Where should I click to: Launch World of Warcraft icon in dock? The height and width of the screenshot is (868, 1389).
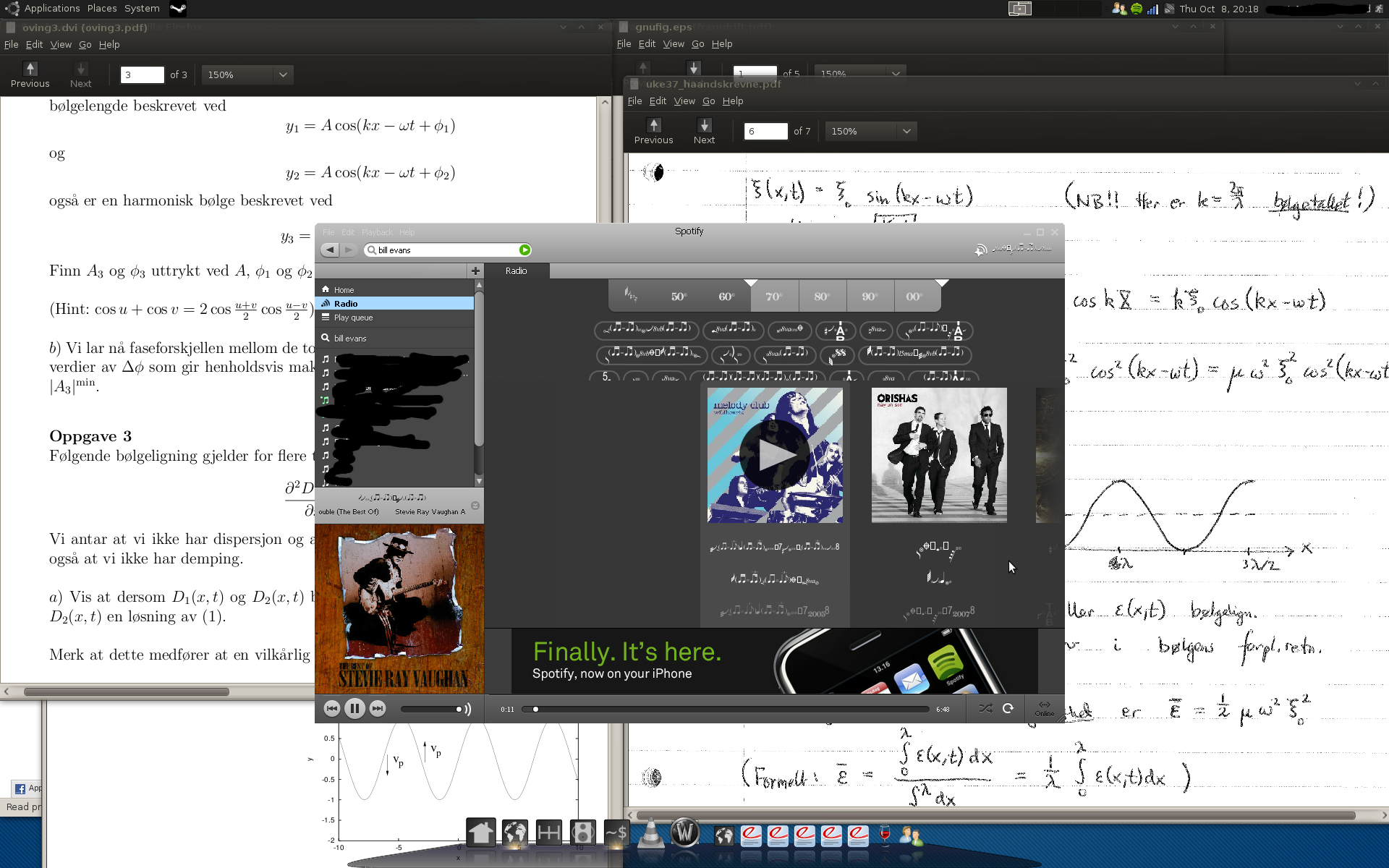click(x=684, y=833)
